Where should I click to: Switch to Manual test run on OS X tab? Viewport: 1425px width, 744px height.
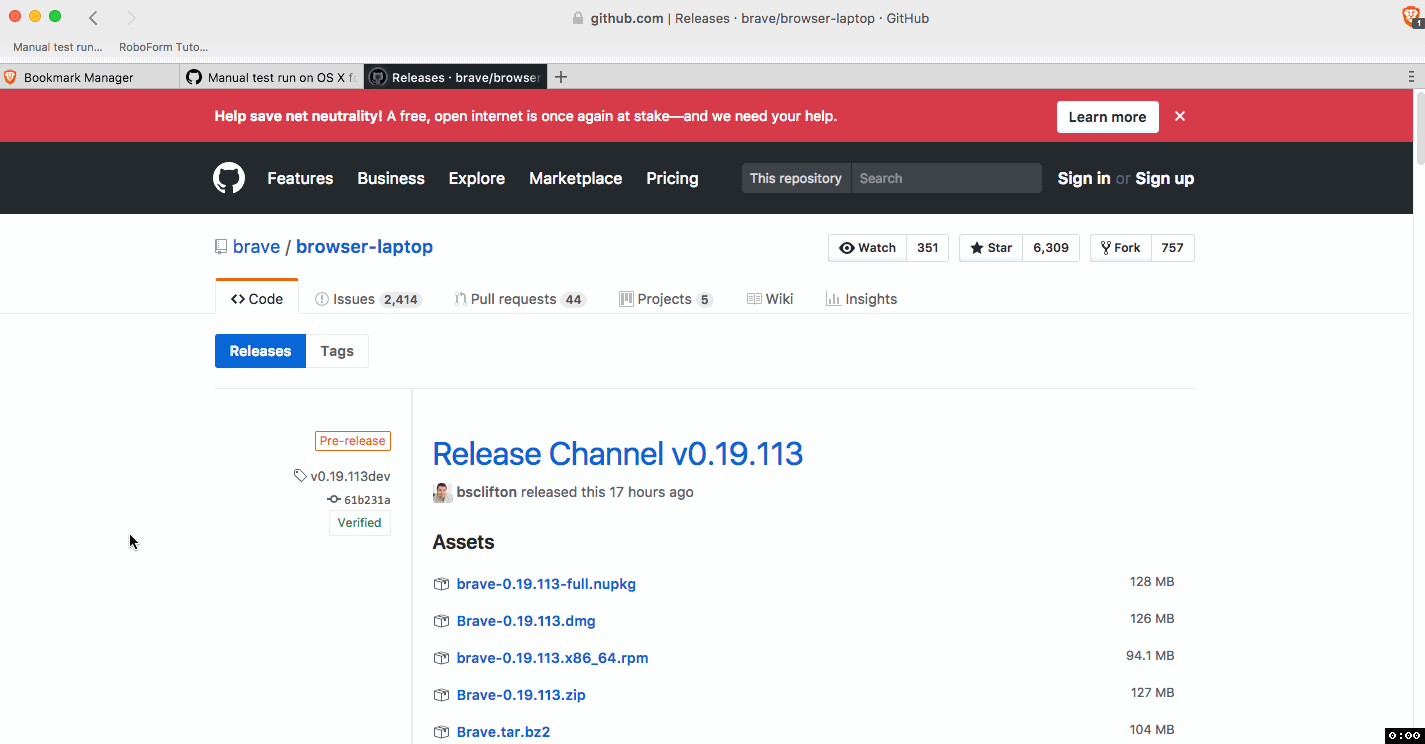[x=272, y=77]
